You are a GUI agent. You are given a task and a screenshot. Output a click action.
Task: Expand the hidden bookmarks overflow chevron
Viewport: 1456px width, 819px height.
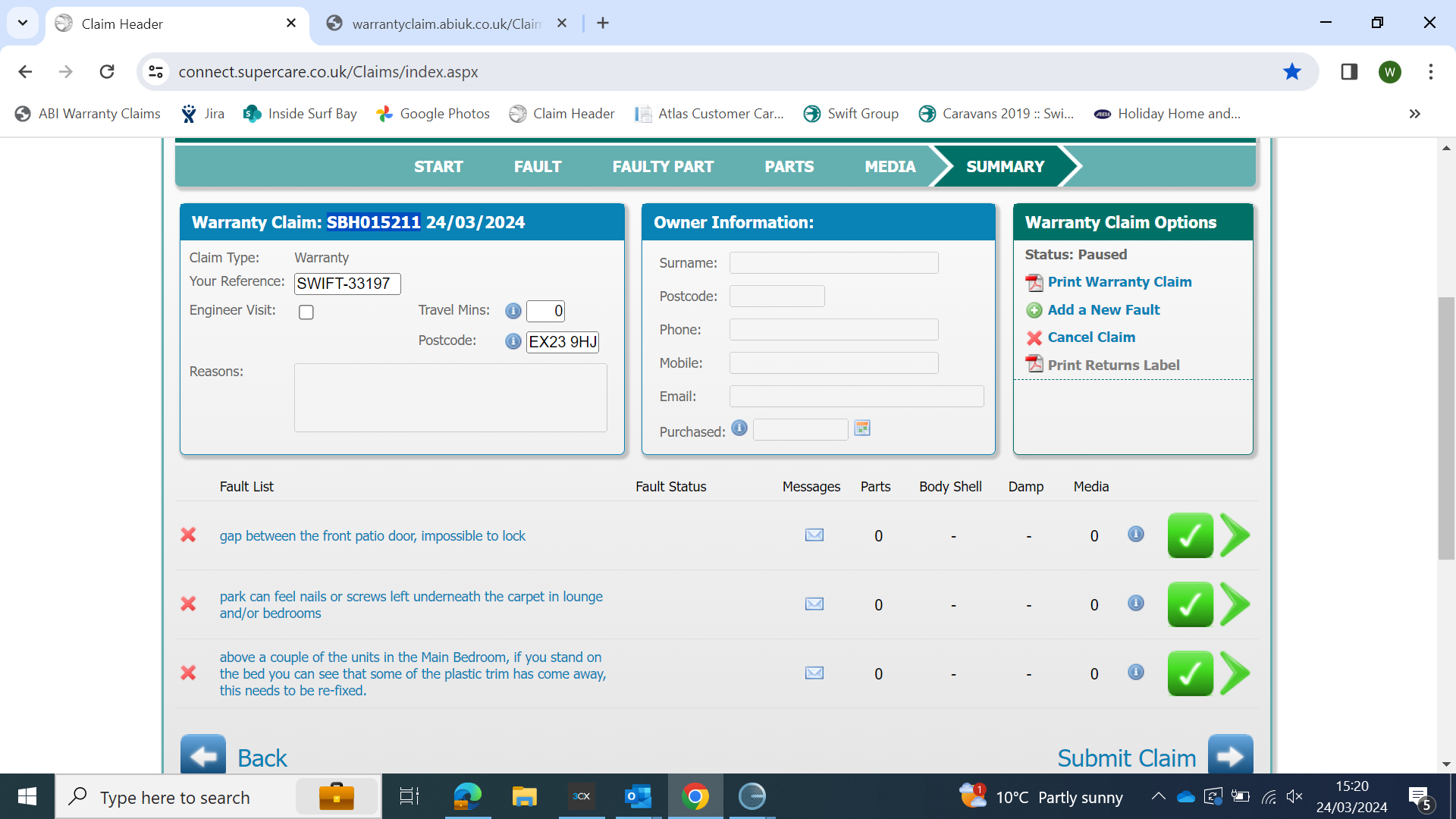coord(1414,114)
